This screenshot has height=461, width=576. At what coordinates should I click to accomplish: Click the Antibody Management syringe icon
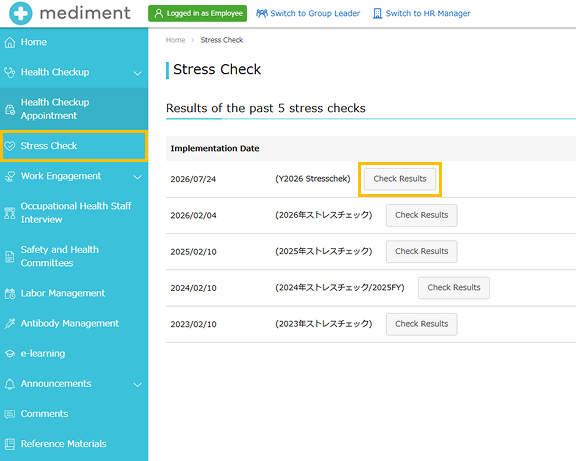point(10,324)
